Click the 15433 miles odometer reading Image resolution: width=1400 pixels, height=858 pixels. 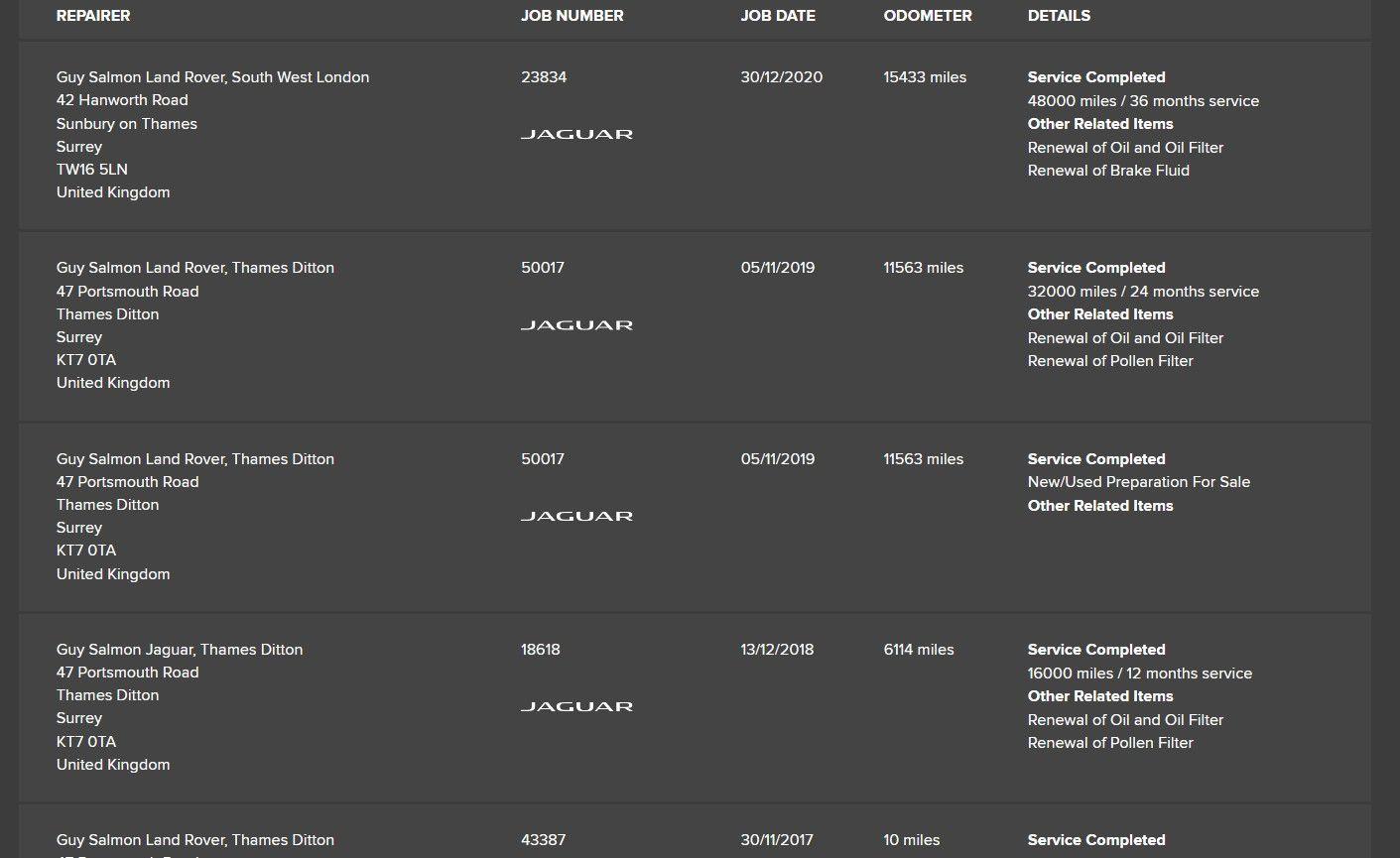pos(925,77)
